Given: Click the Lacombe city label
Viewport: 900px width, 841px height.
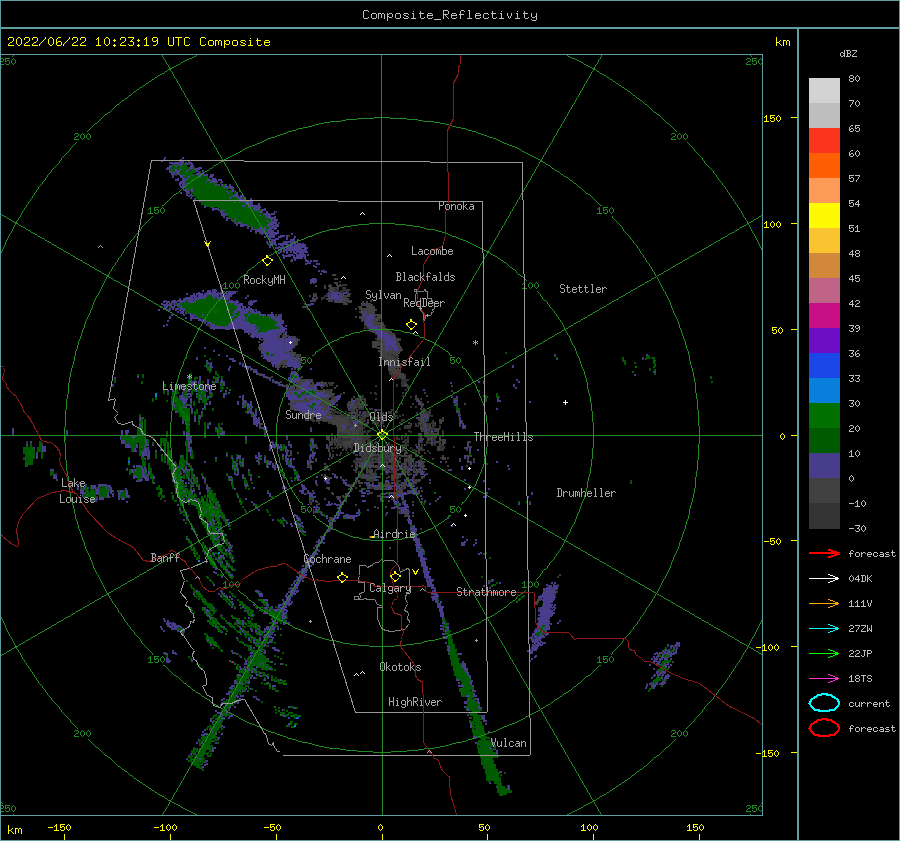Looking at the screenshot, I should click(x=432, y=251).
